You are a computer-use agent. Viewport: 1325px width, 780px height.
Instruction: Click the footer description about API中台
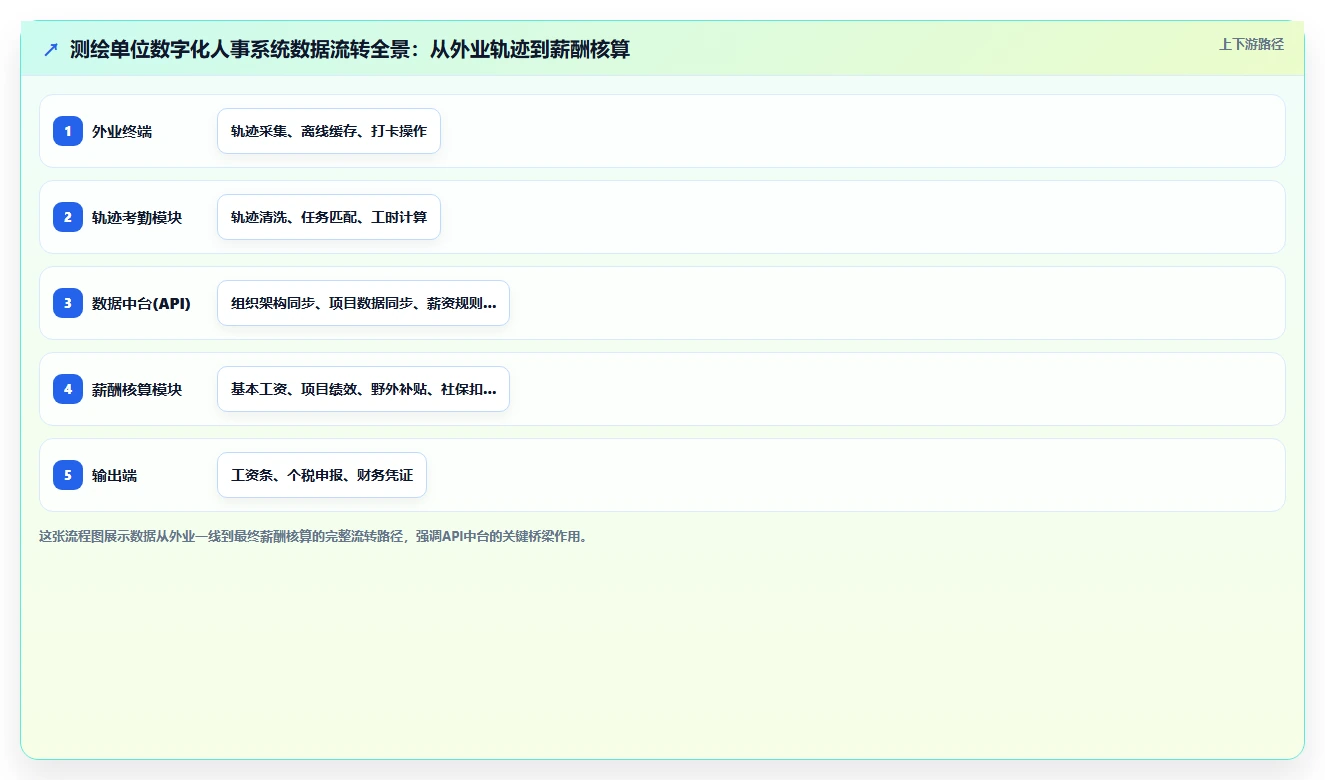[x=315, y=536]
